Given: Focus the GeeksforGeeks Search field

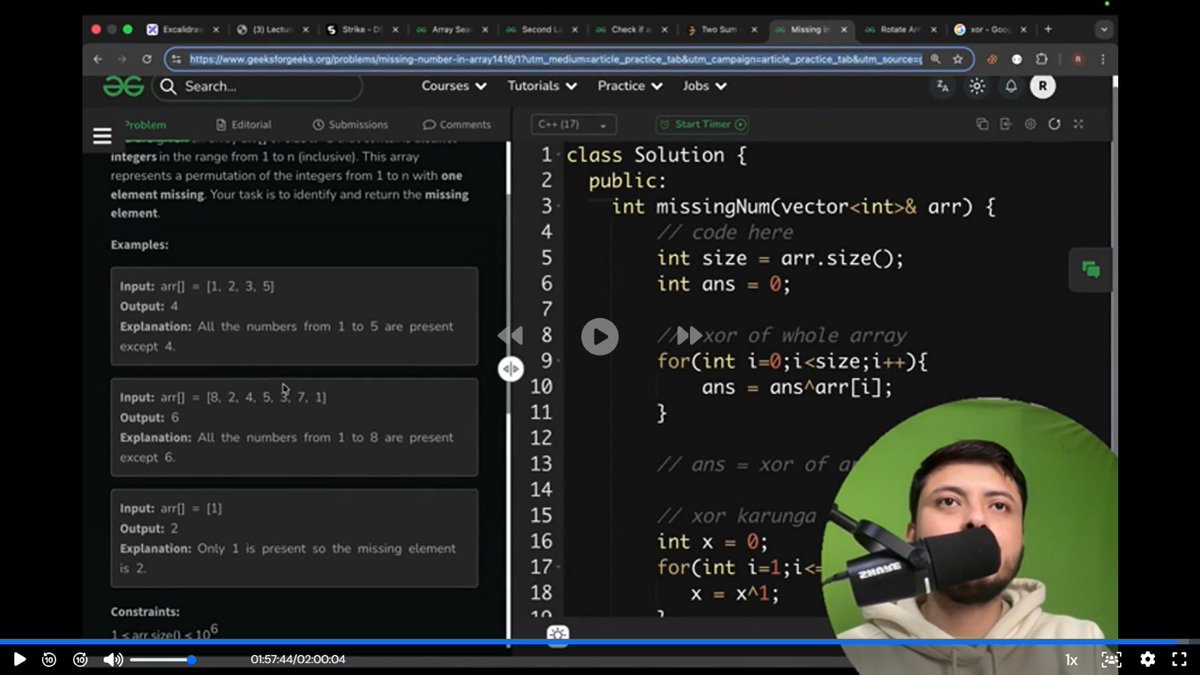Looking at the screenshot, I should [258, 87].
